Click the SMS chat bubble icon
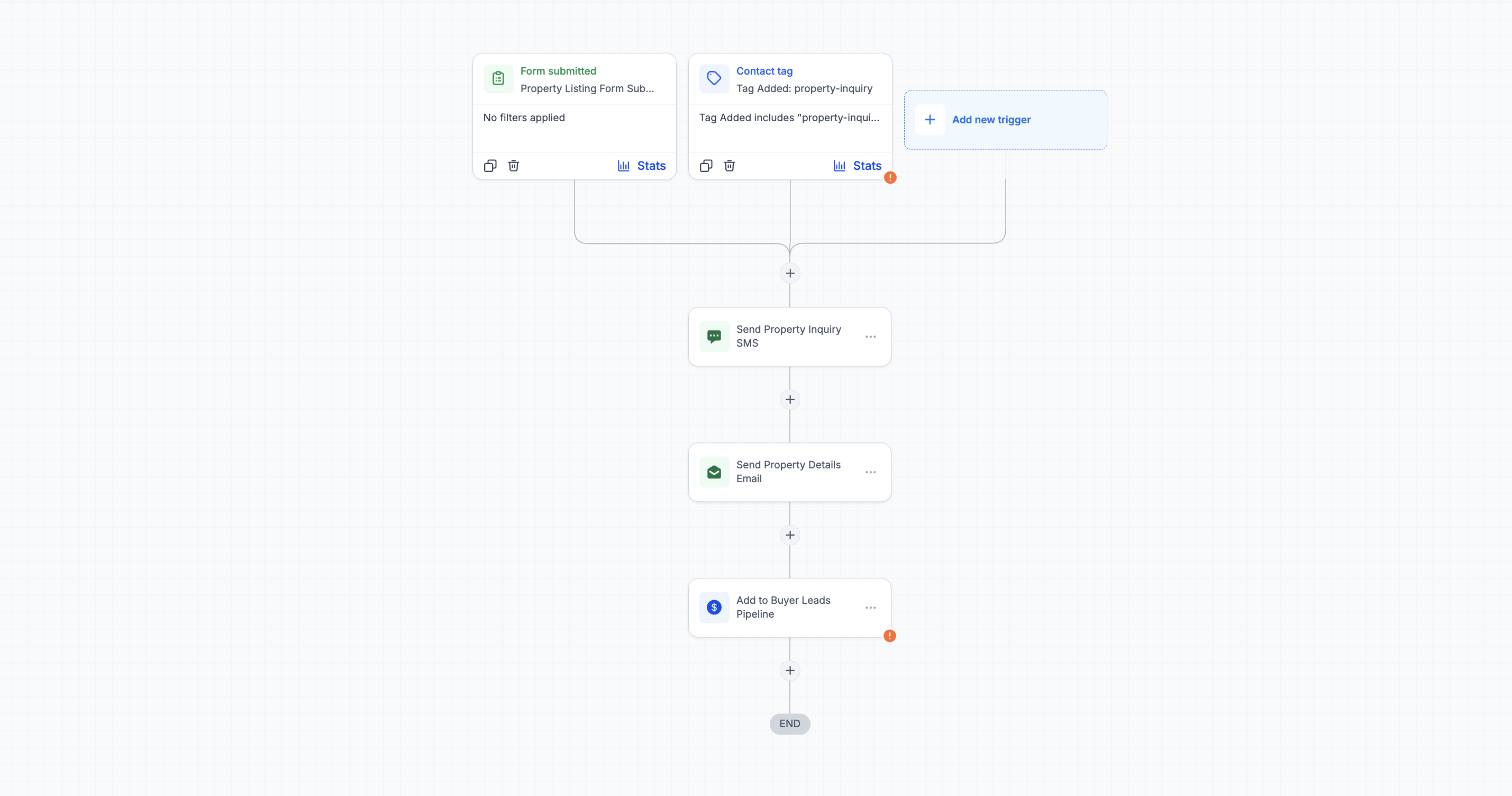The height and width of the screenshot is (796, 1512). (714, 337)
